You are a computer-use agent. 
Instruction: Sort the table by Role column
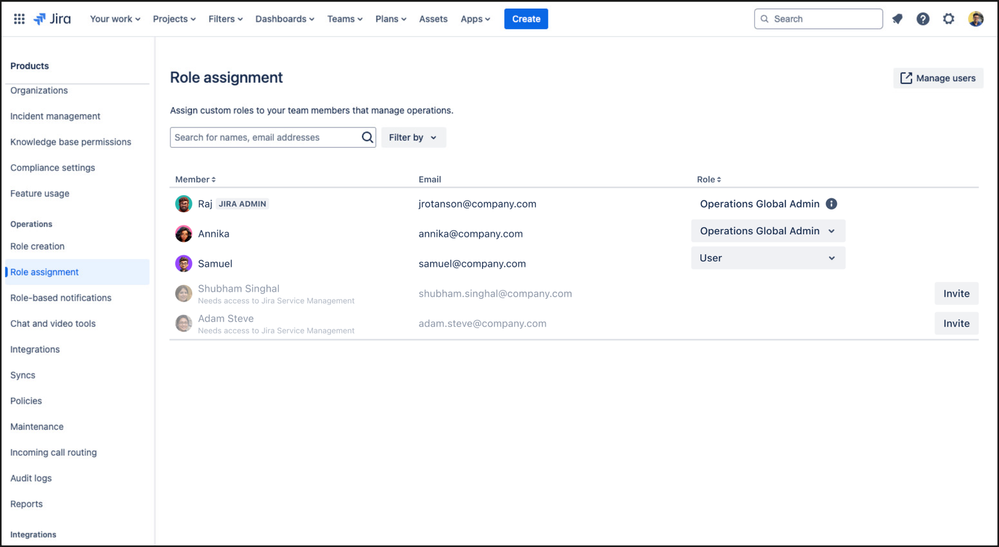(709, 180)
